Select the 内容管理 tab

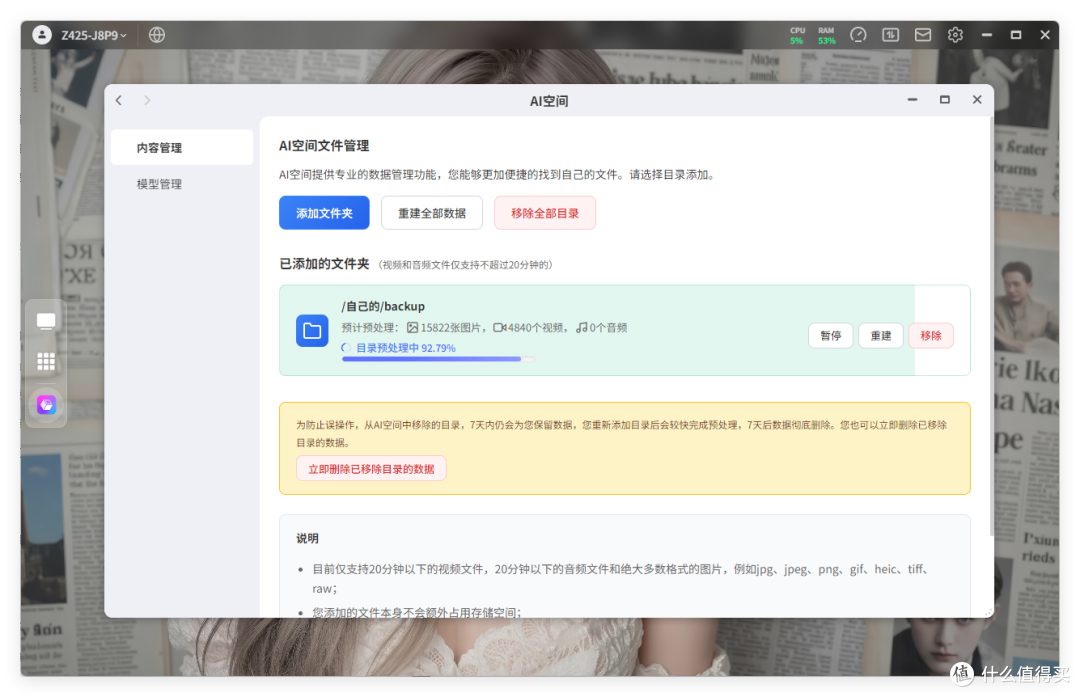point(182,147)
